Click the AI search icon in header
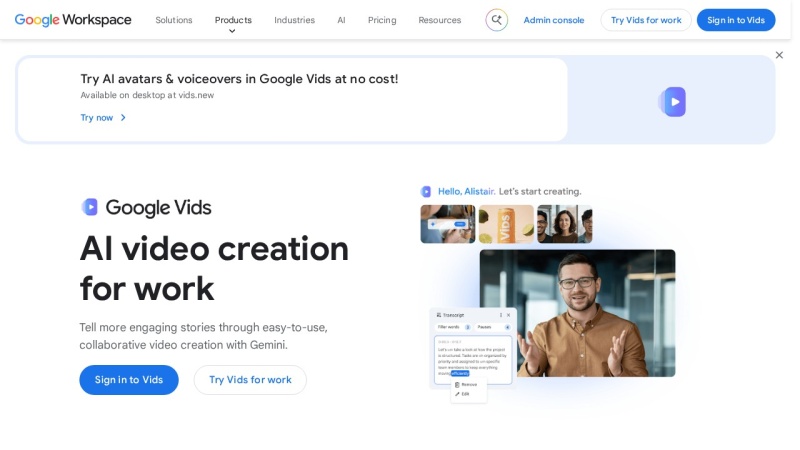Screen dimensions: 800x450 click(x=496, y=20)
